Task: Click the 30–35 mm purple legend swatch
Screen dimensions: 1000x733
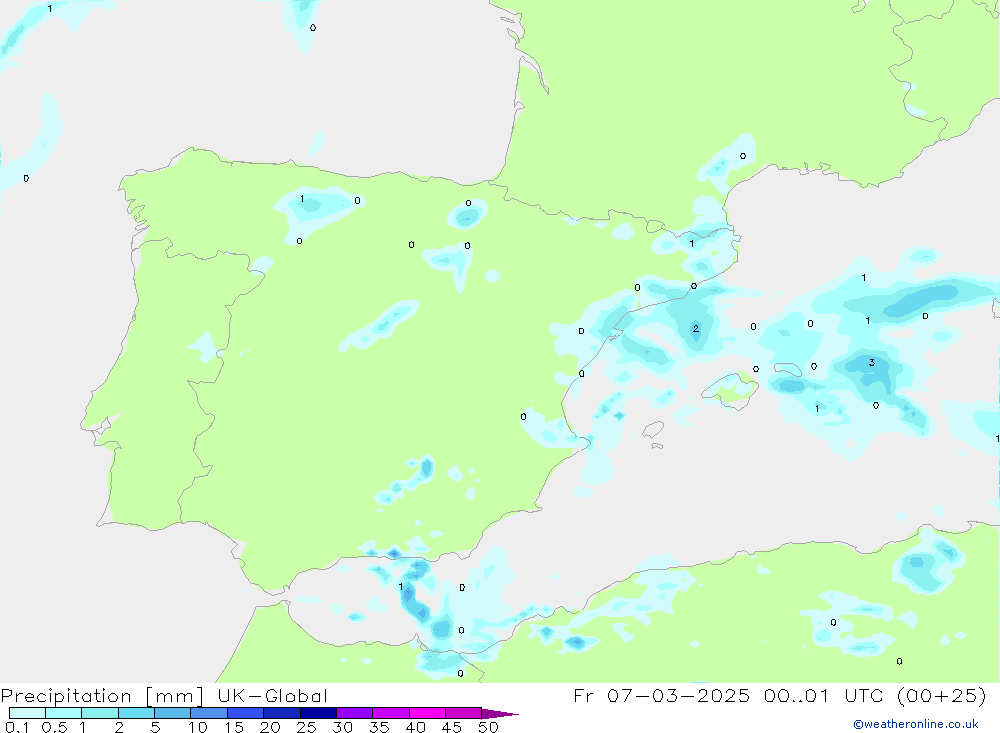Action: tap(355, 713)
